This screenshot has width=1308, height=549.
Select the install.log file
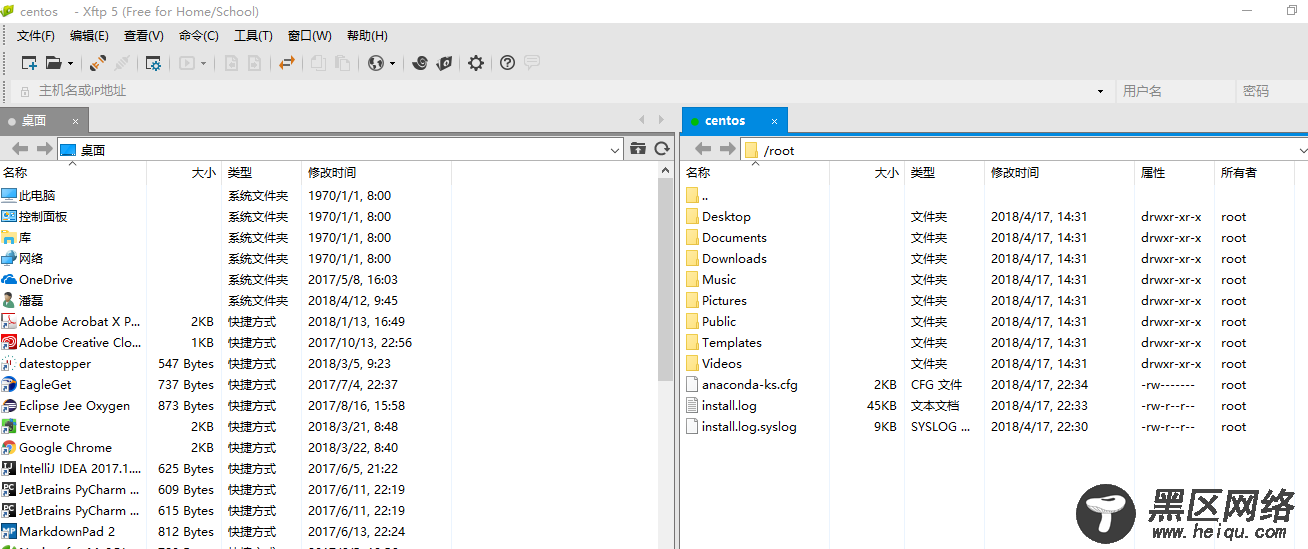[x=721, y=406]
